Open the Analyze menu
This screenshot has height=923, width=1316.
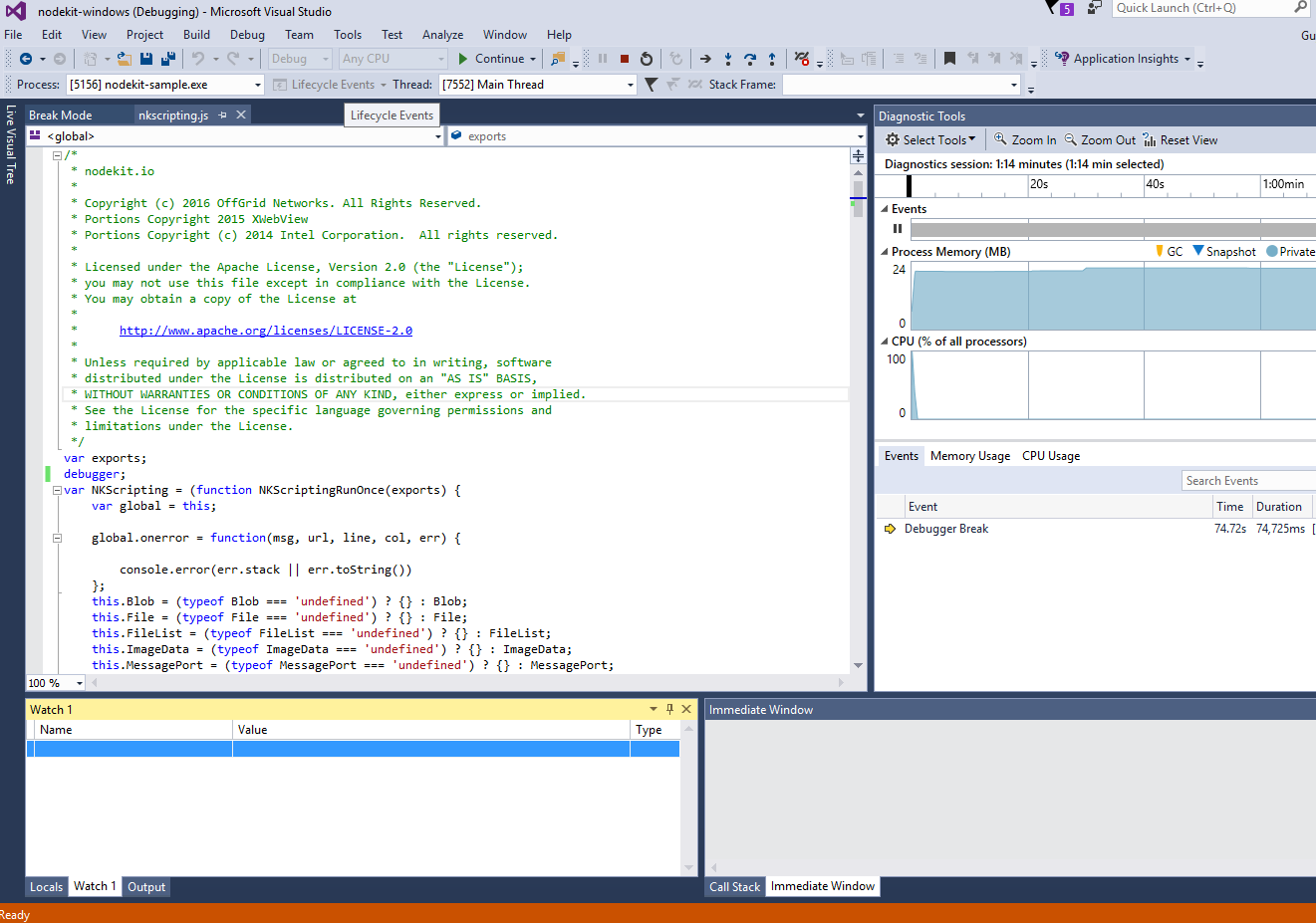442,35
